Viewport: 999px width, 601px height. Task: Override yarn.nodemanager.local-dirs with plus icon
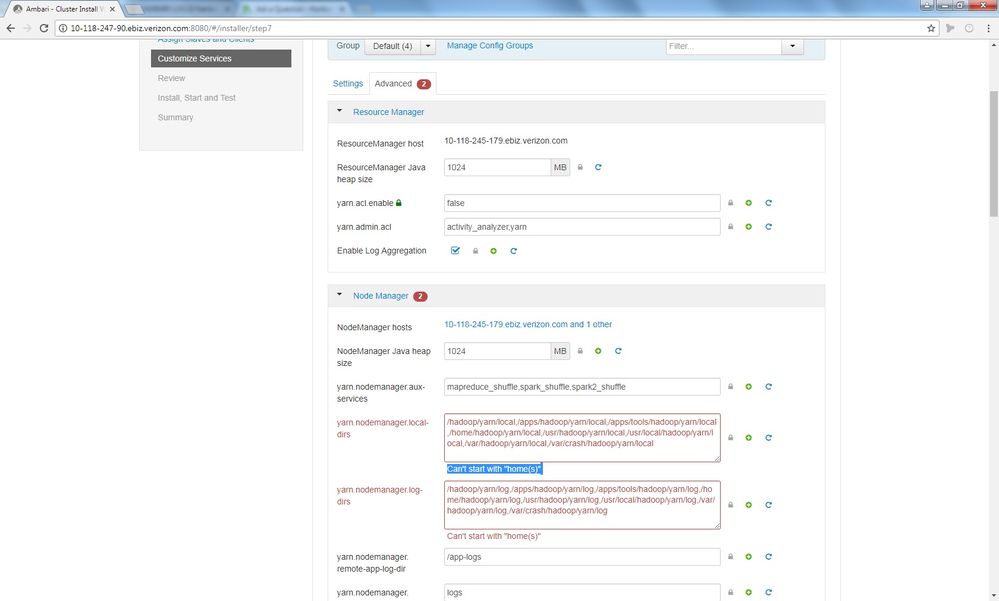click(x=749, y=438)
